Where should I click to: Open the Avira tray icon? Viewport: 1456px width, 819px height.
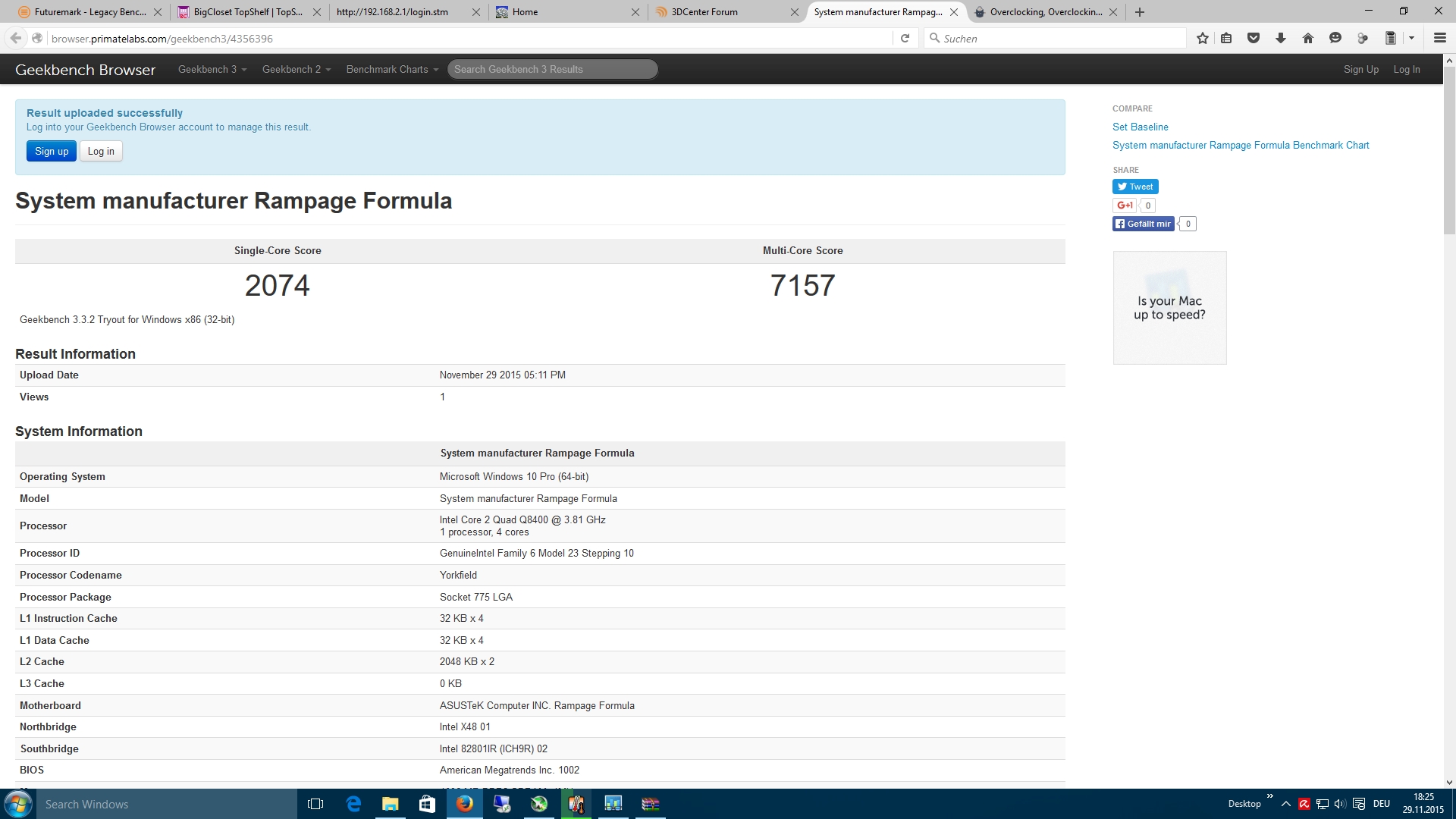click(1304, 804)
